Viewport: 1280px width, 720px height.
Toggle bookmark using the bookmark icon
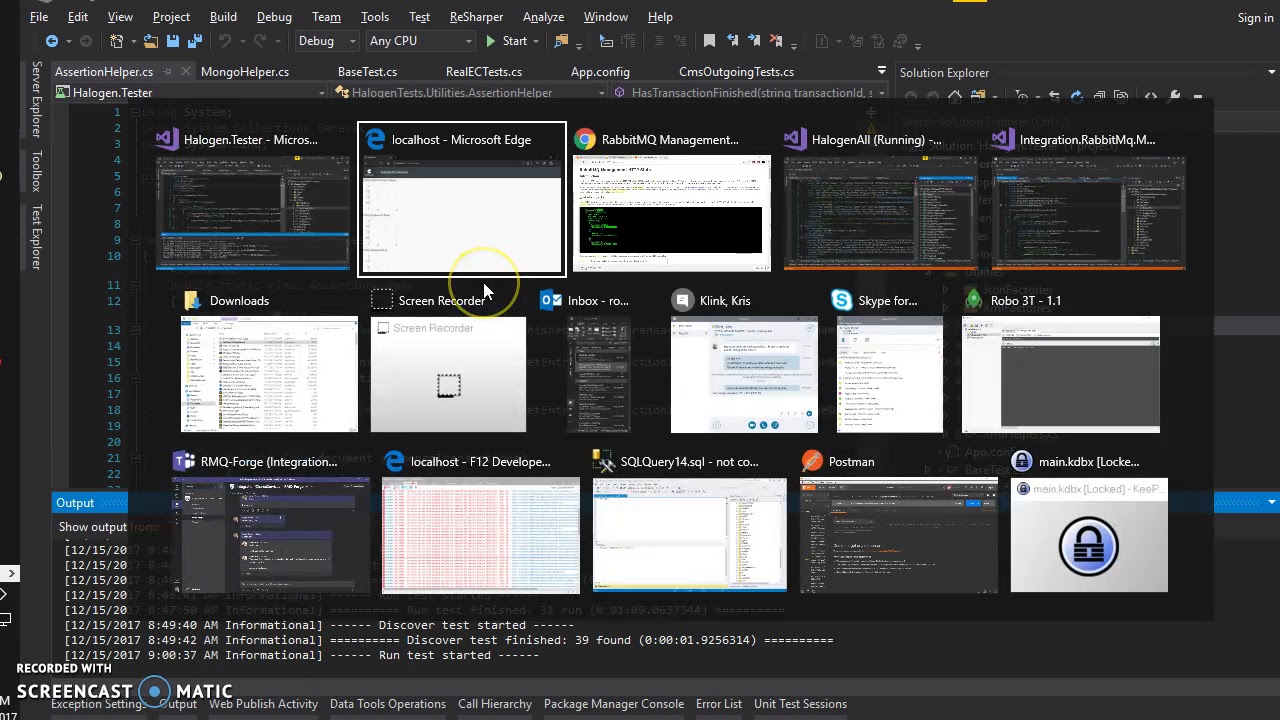(709, 41)
